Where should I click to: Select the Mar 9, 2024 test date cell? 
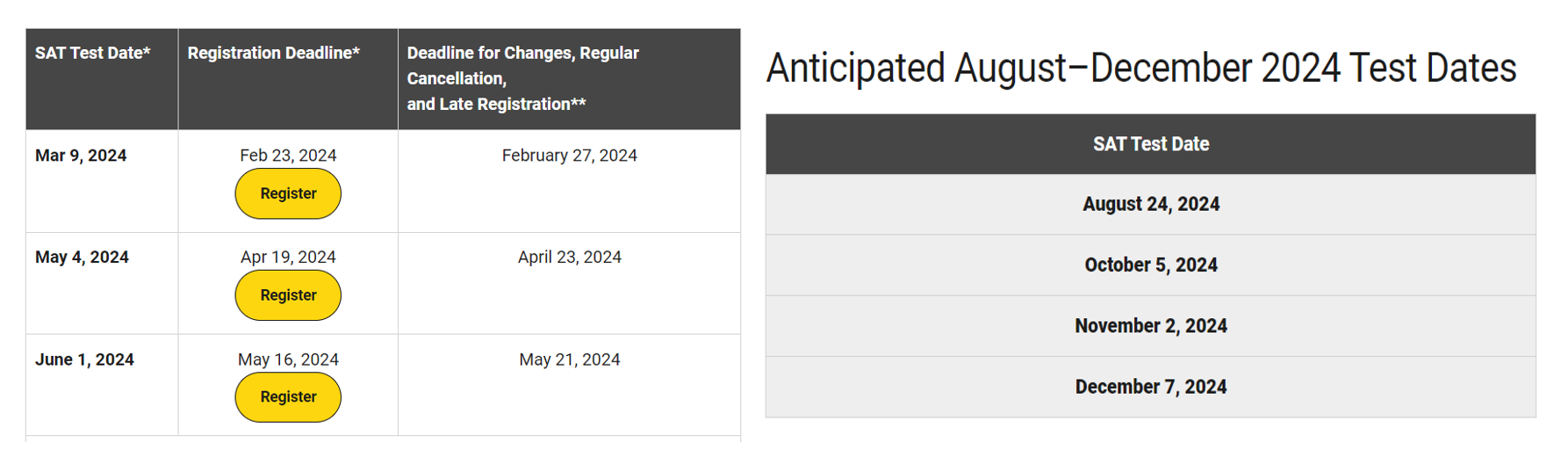81,156
